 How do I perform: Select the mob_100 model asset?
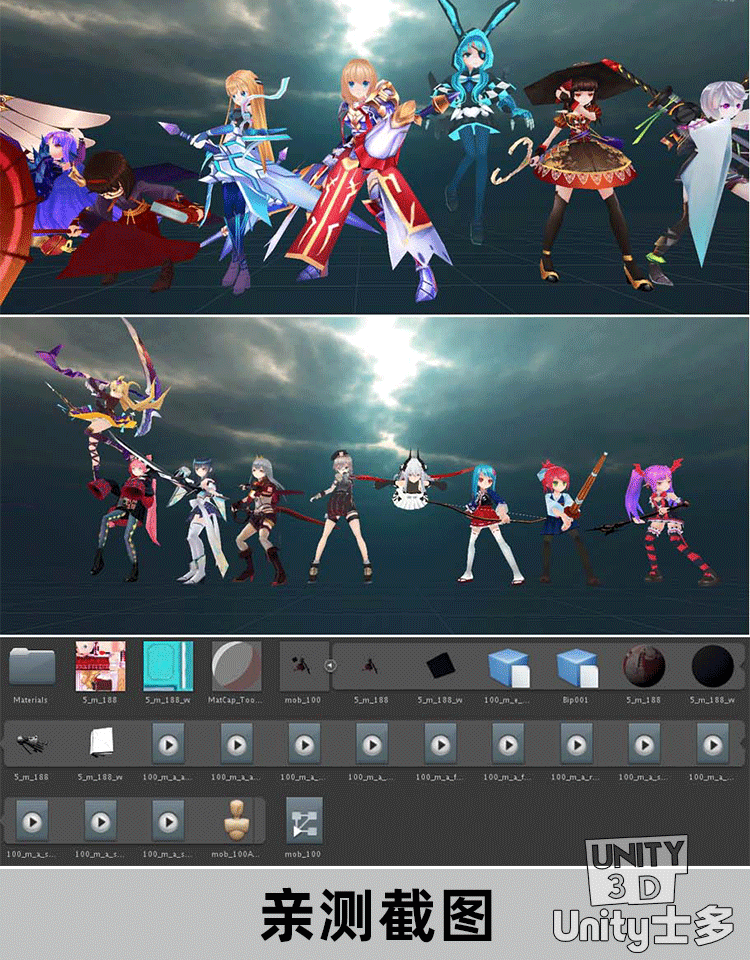coord(303,666)
